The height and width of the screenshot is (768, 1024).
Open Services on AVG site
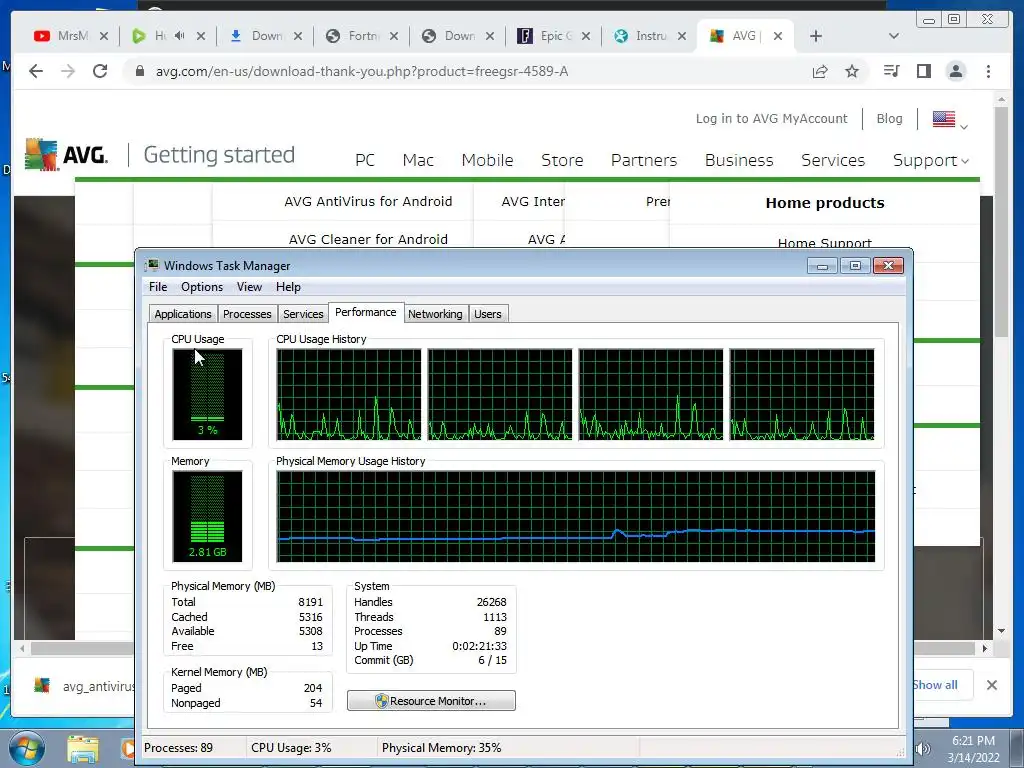coord(833,161)
